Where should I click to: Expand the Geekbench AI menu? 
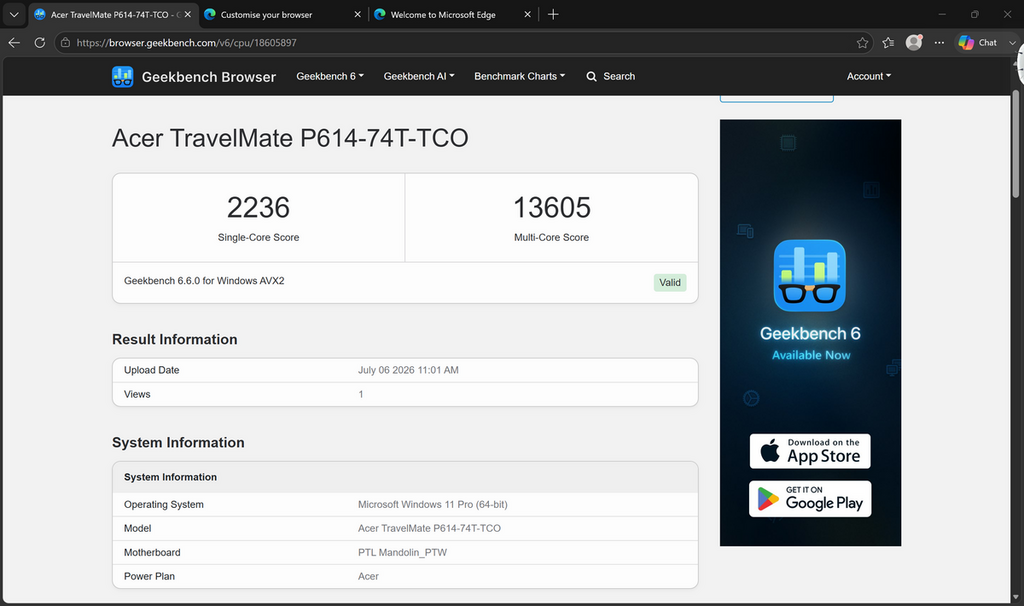419,76
